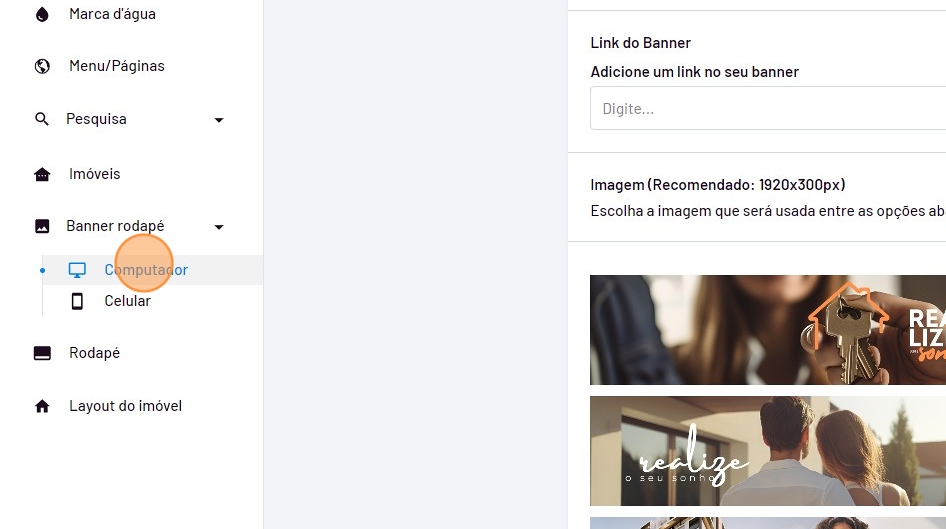Choose the 'realize o seu sonho' couple banner
The height and width of the screenshot is (529, 946).
tap(767, 451)
